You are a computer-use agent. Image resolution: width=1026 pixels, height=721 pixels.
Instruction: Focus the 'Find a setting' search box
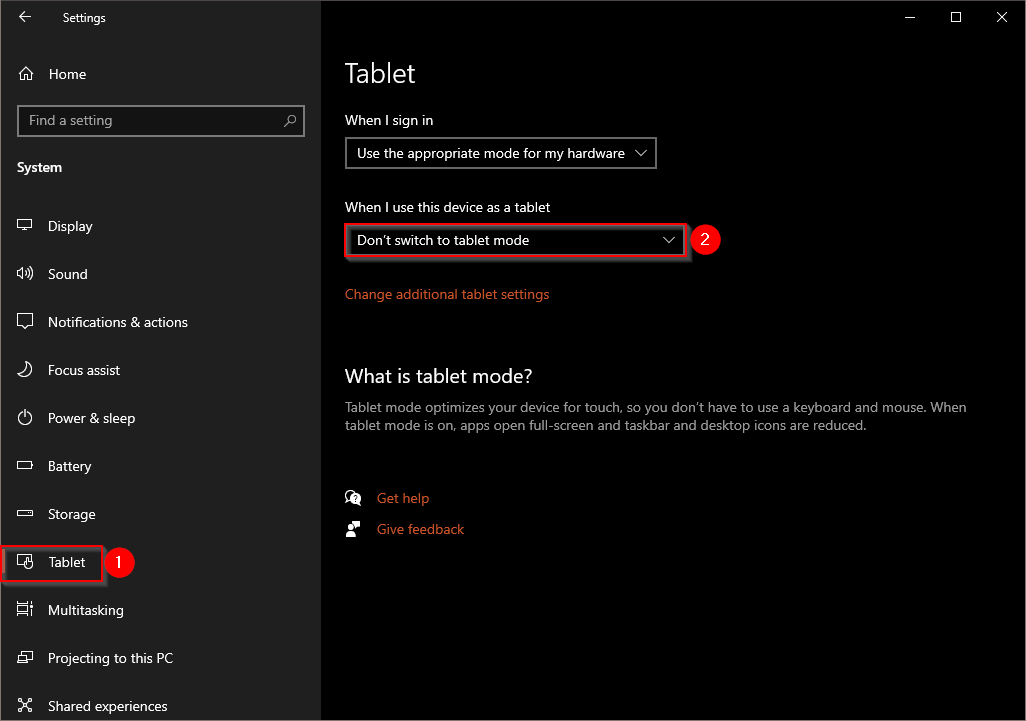point(150,121)
